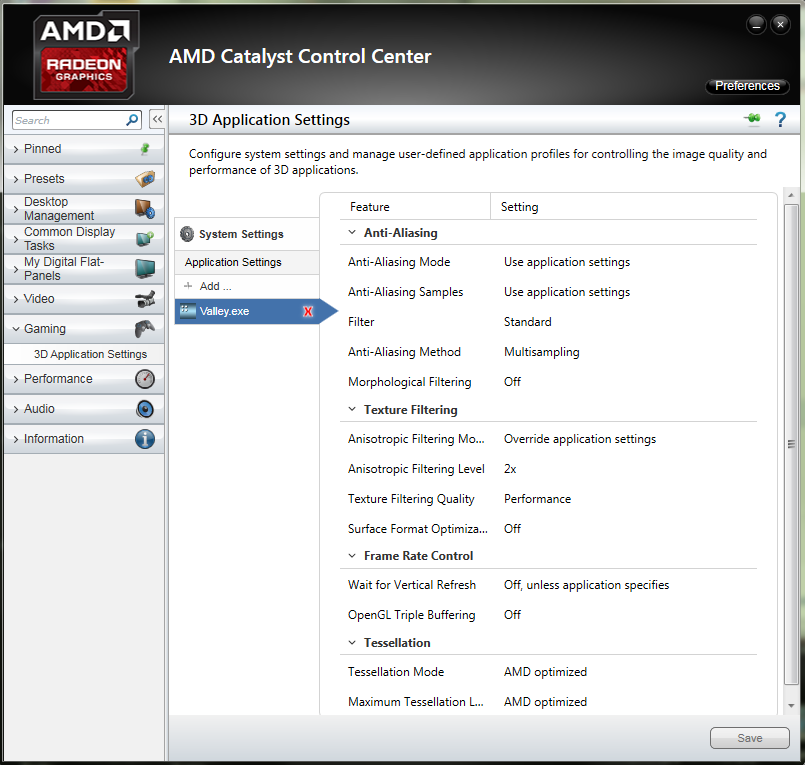The image size is (805, 765).
Task: Toggle OpenGL Triple Buffering Off value
Action: point(512,615)
